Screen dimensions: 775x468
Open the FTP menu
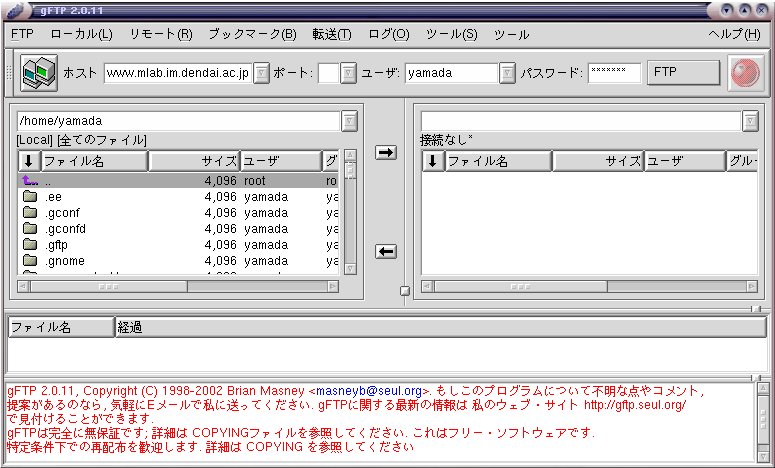coord(22,34)
